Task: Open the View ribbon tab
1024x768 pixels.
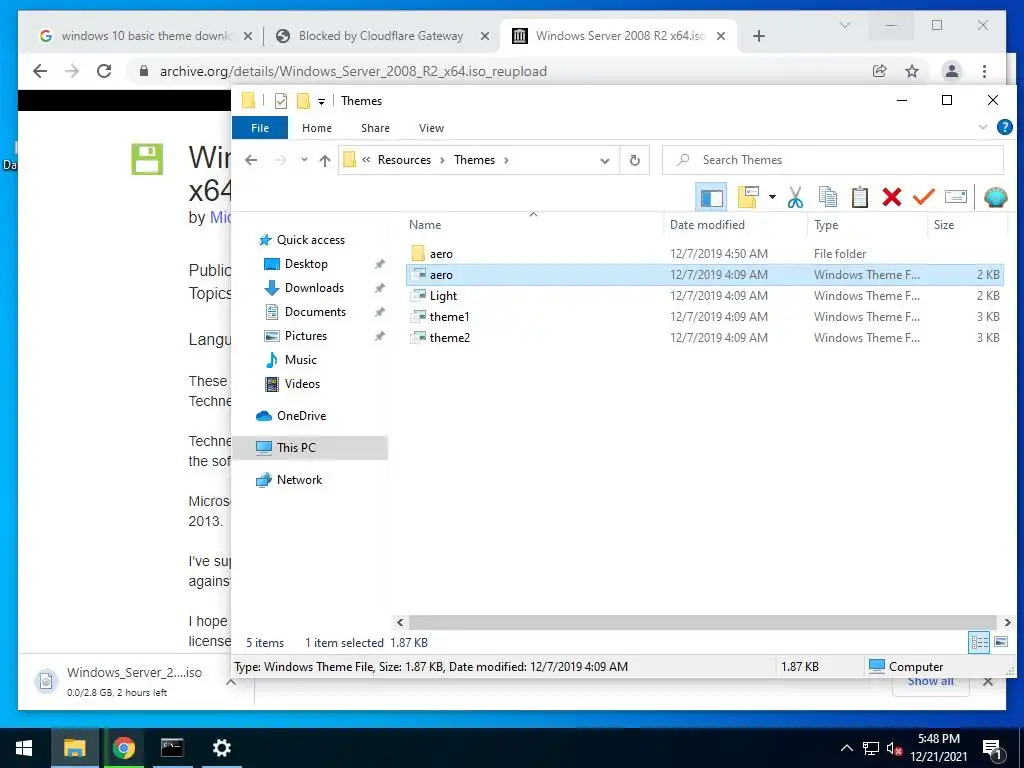Action: 431,128
